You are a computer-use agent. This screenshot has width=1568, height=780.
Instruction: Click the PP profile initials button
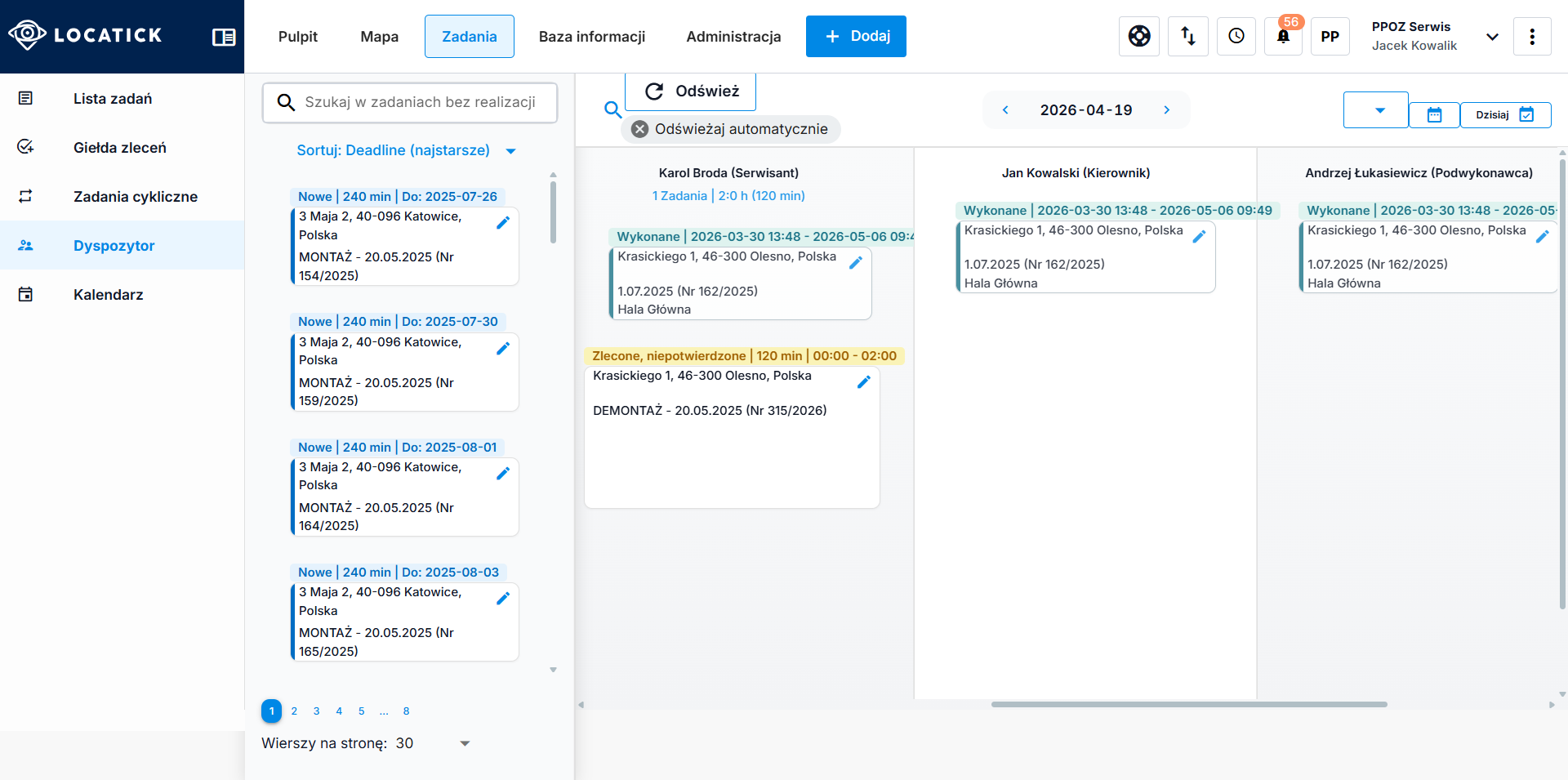tap(1330, 36)
